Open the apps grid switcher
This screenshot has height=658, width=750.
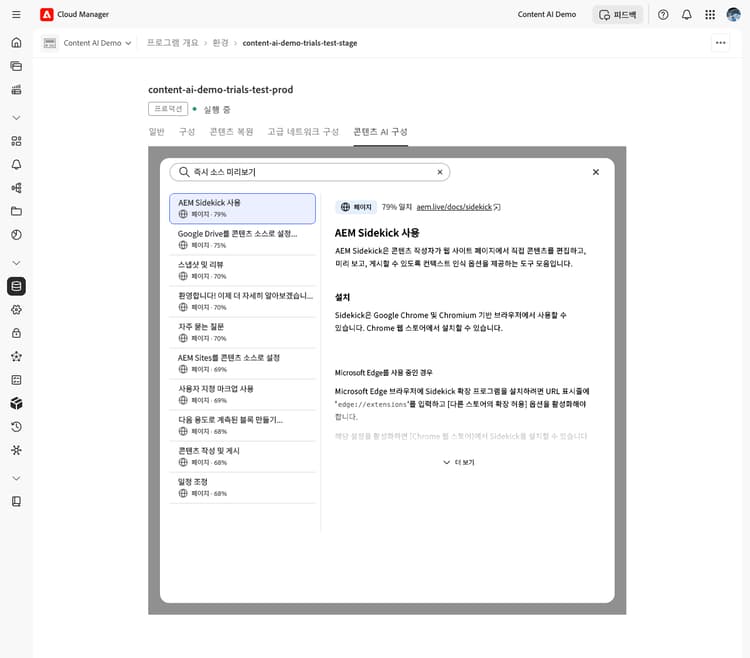coord(710,14)
